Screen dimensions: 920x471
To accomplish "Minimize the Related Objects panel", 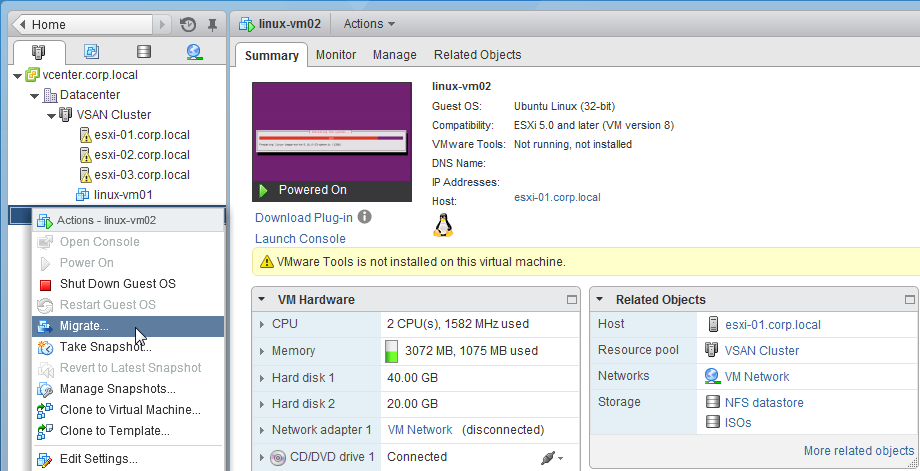I will click(x=909, y=300).
